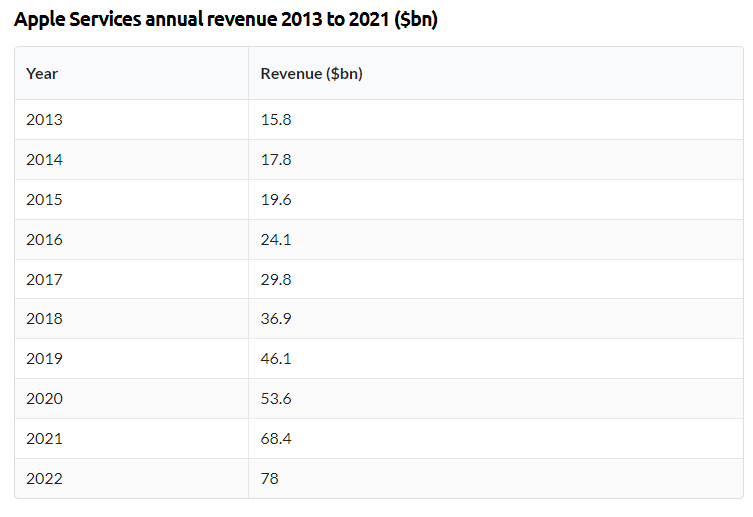Click the title 'Apple Services annual revenue 2013 to 2021 ($bn)'

coord(226,20)
